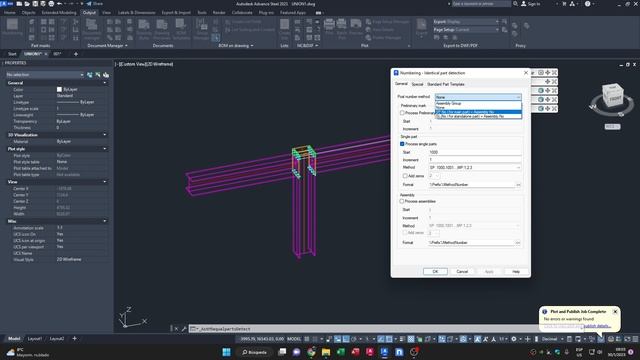Screen dimensions: 640x360
Task: Select Assembly Group in dropdown list
Action: (478, 103)
